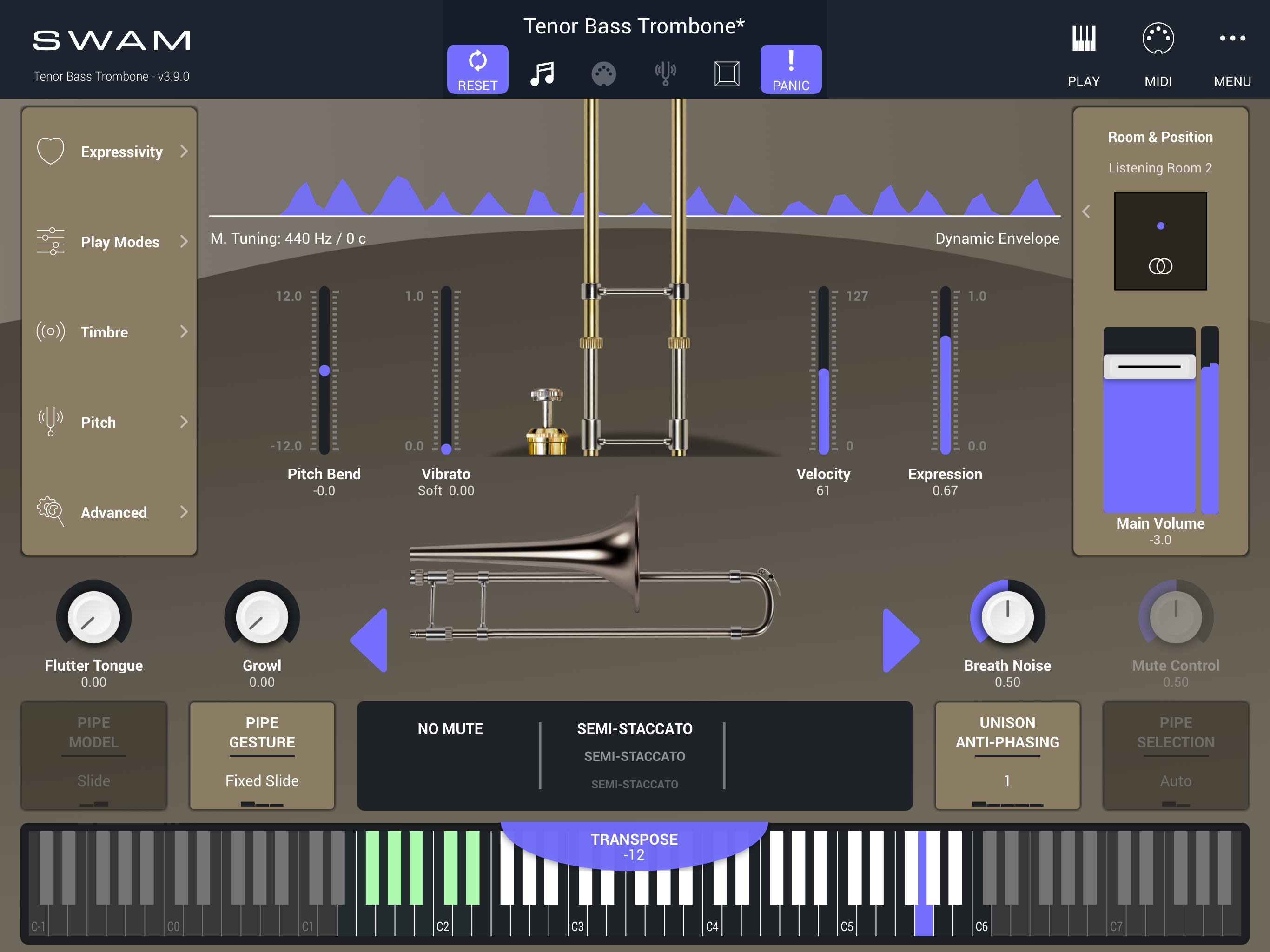Toggle the UNISON ANTI-PHASING selector
The width and height of the screenshot is (1270, 952).
pos(1008,756)
